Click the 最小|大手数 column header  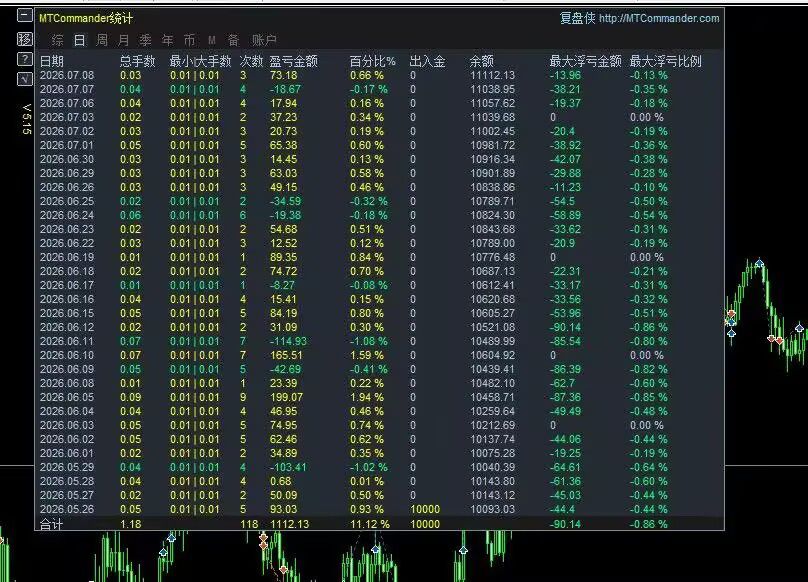coord(200,61)
